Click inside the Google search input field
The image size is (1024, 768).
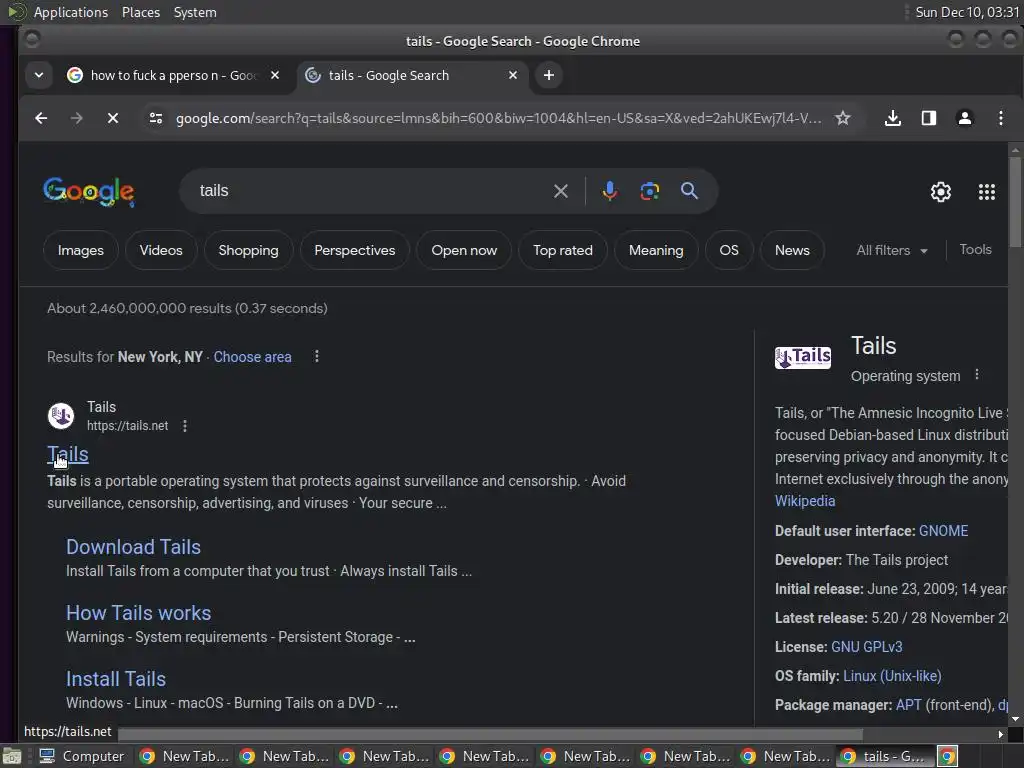tap(372, 191)
